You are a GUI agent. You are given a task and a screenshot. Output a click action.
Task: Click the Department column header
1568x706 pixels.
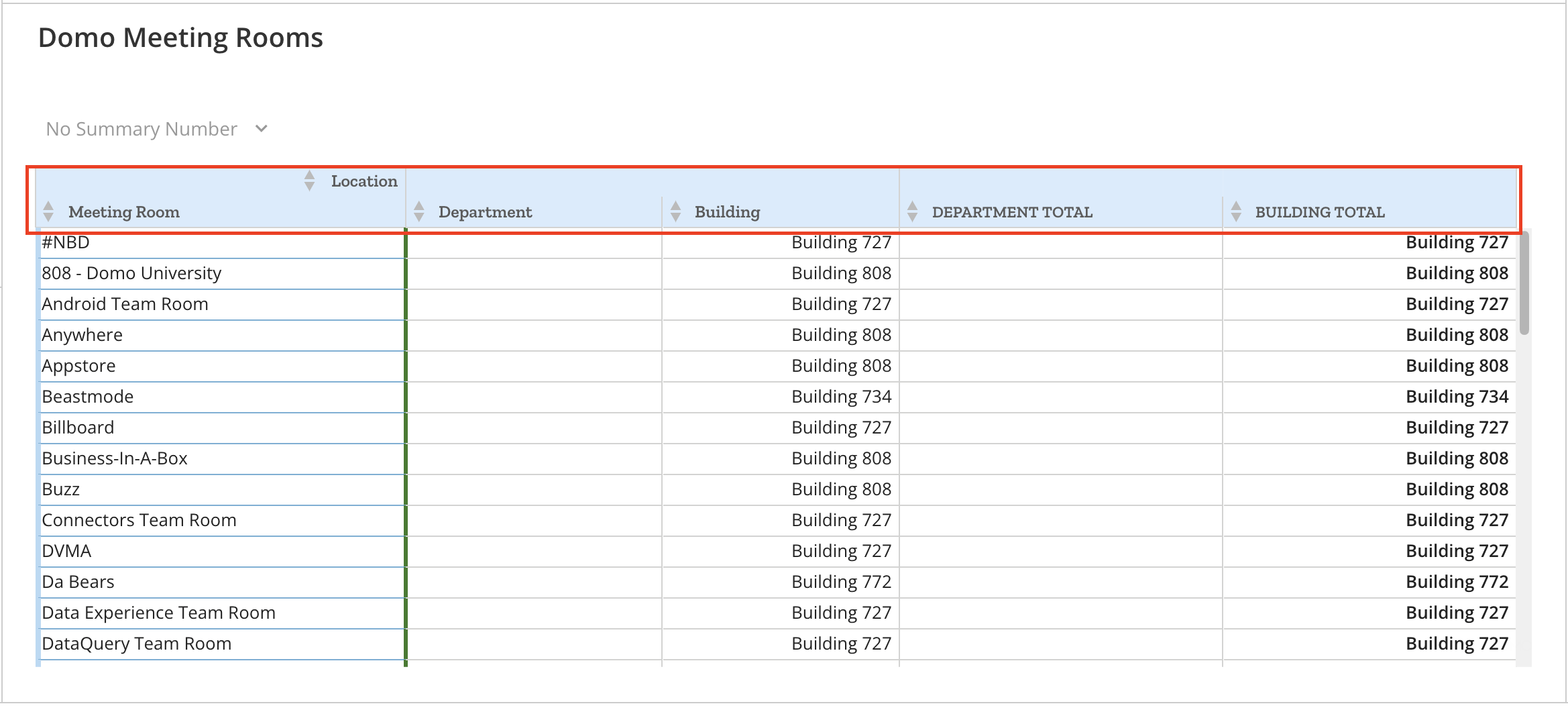coord(485,212)
